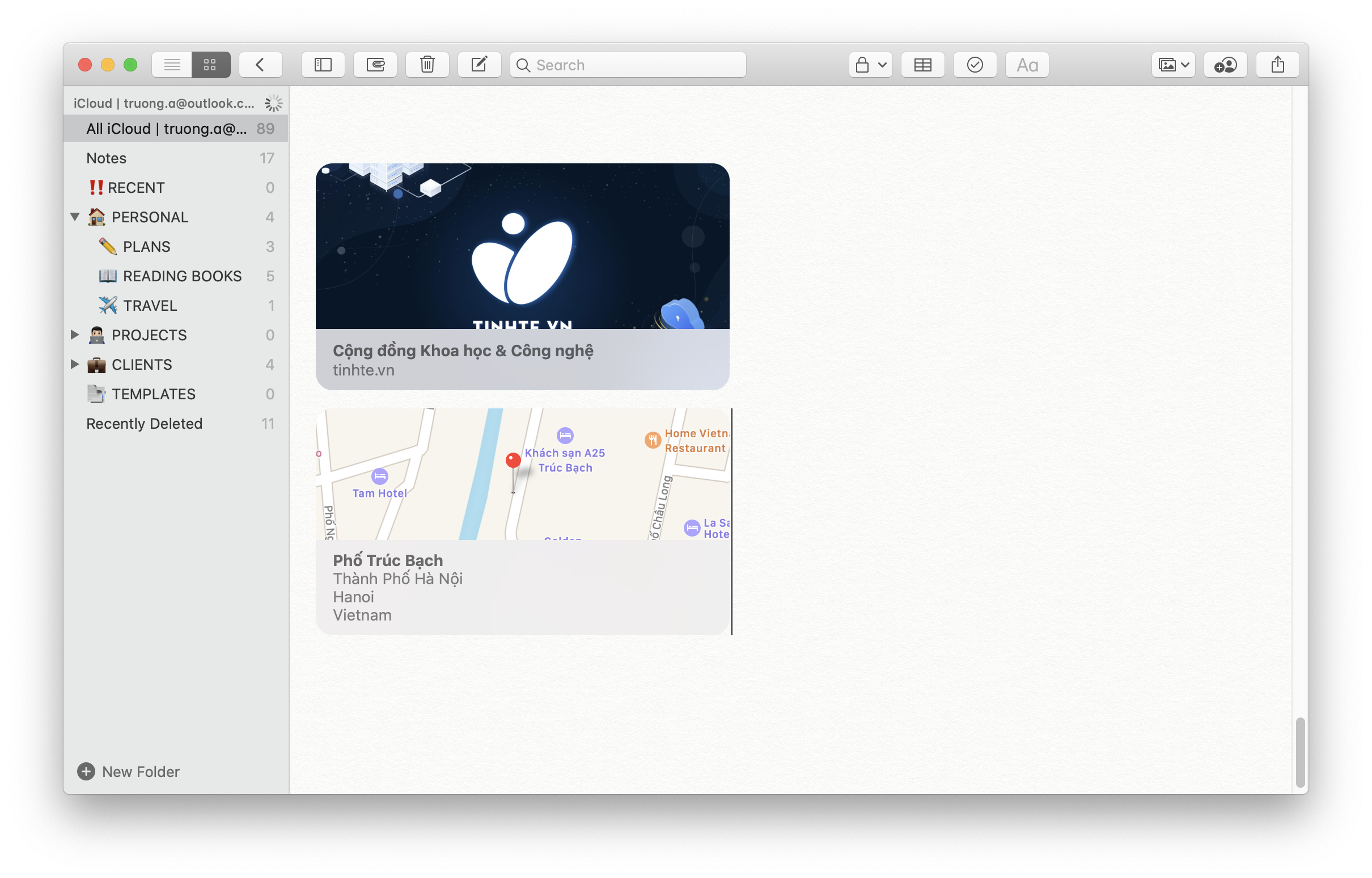The image size is (1372, 878).
Task: Expand the PROJECTS folder
Action: pyautogui.click(x=75, y=335)
